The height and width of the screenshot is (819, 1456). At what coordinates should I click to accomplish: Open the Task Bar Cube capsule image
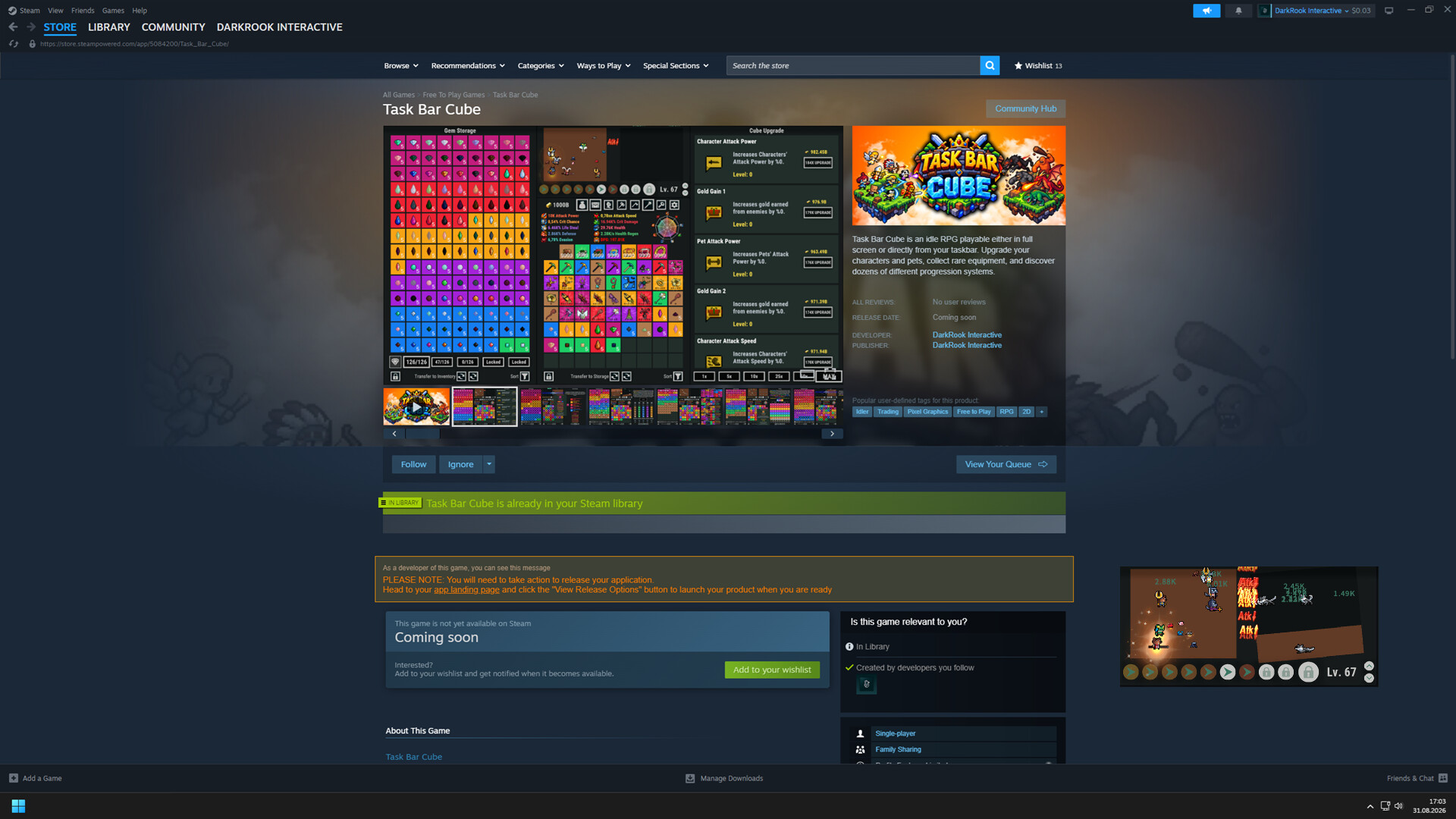pyautogui.click(x=959, y=175)
